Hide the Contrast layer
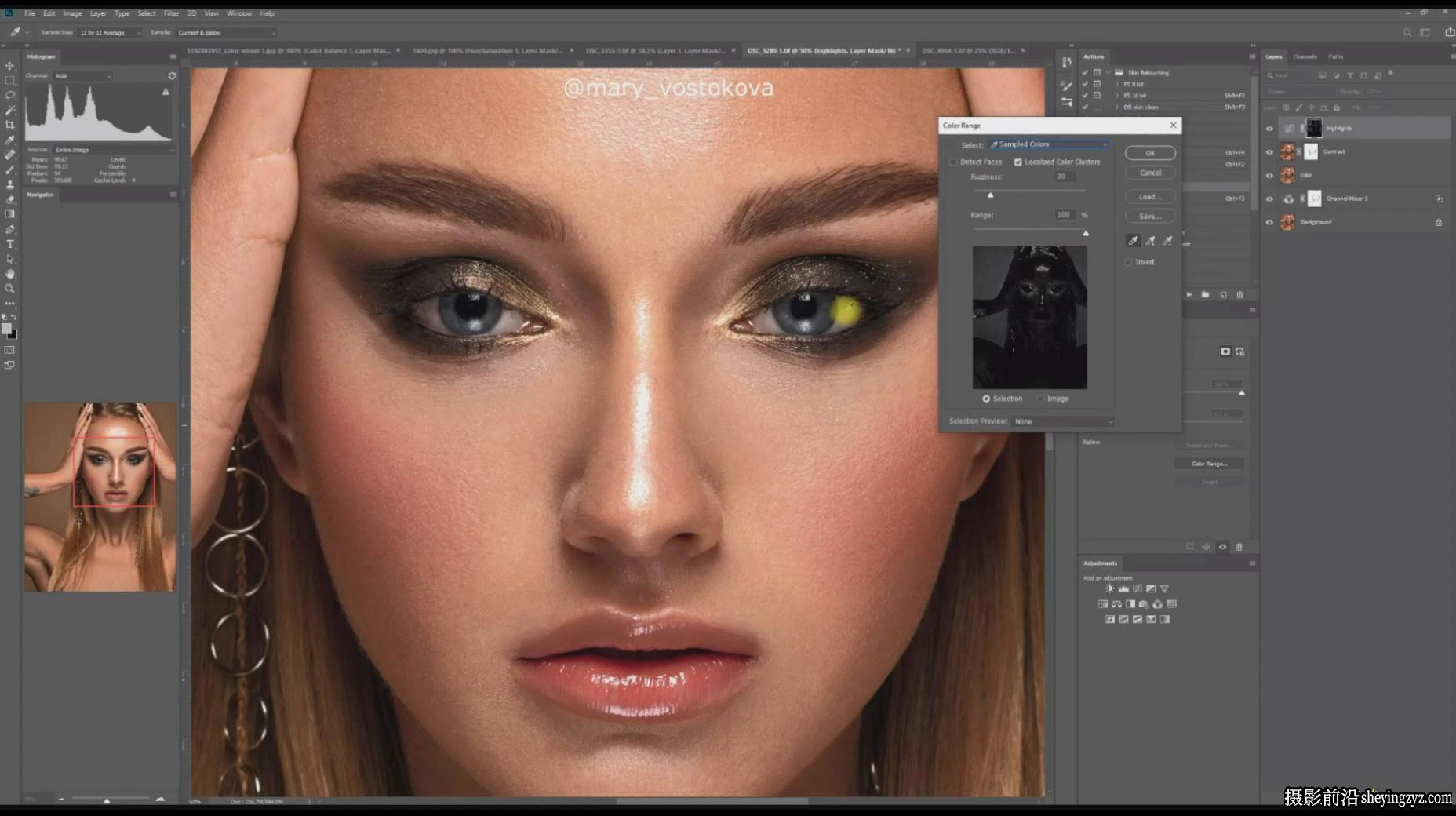1456x816 pixels. [1269, 152]
